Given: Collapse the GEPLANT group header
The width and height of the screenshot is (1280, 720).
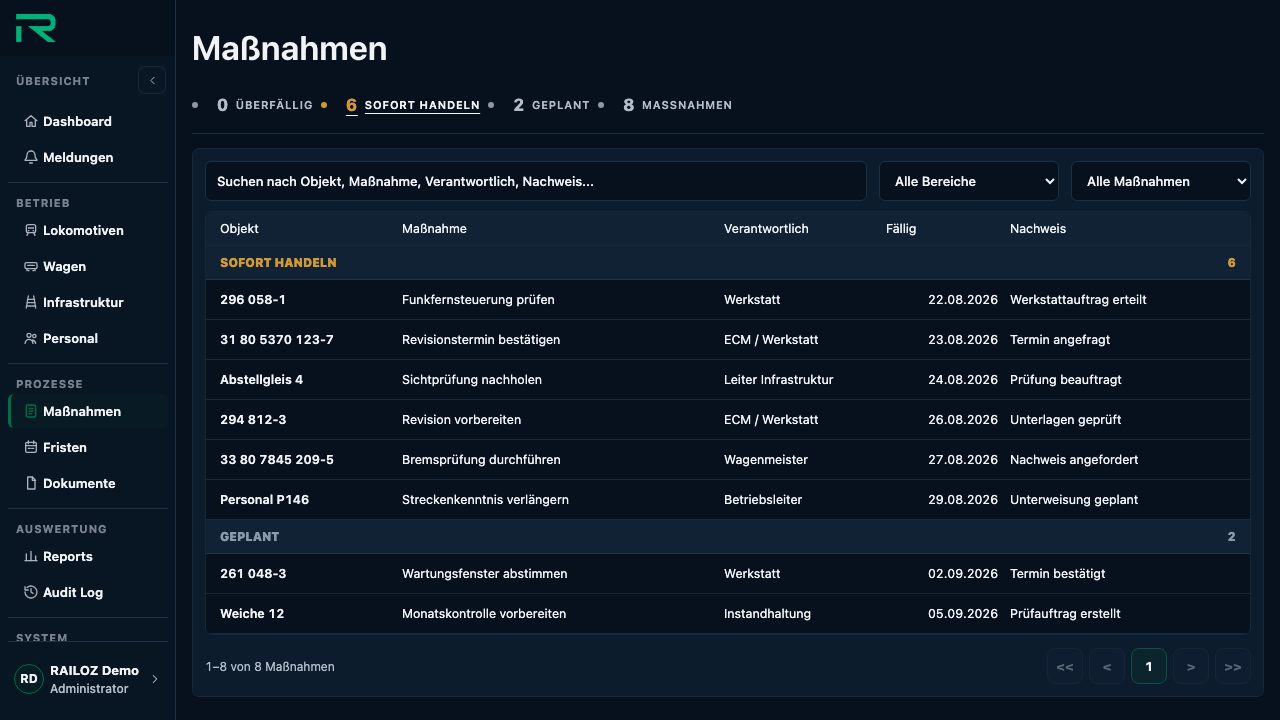Looking at the screenshot, I should pos(728,537).
